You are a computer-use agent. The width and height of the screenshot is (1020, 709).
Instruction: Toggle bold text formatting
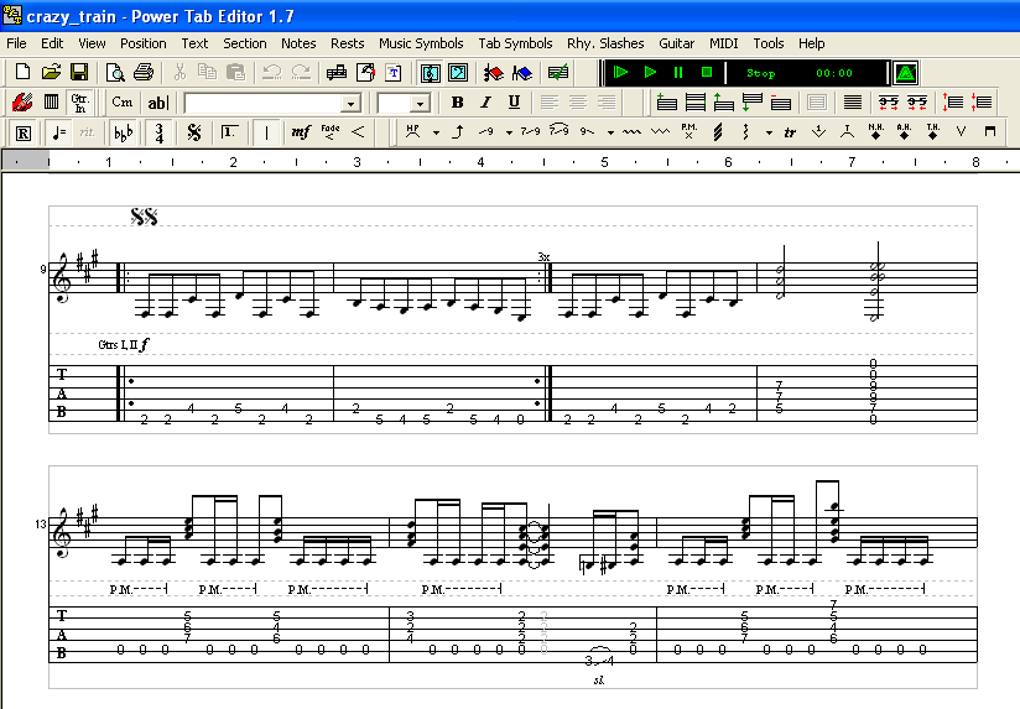(x=457, y=102)
